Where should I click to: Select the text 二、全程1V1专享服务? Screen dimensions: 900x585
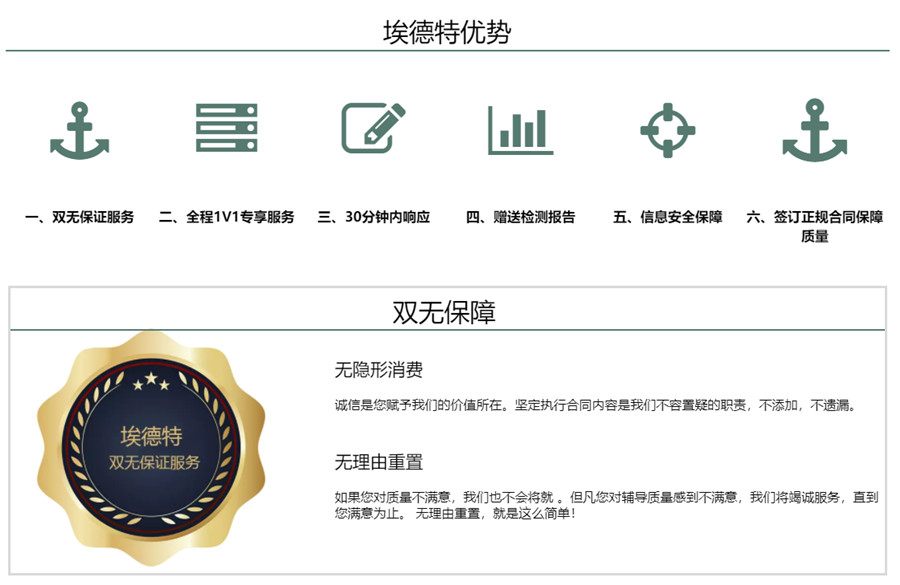(x=226, y=217)
